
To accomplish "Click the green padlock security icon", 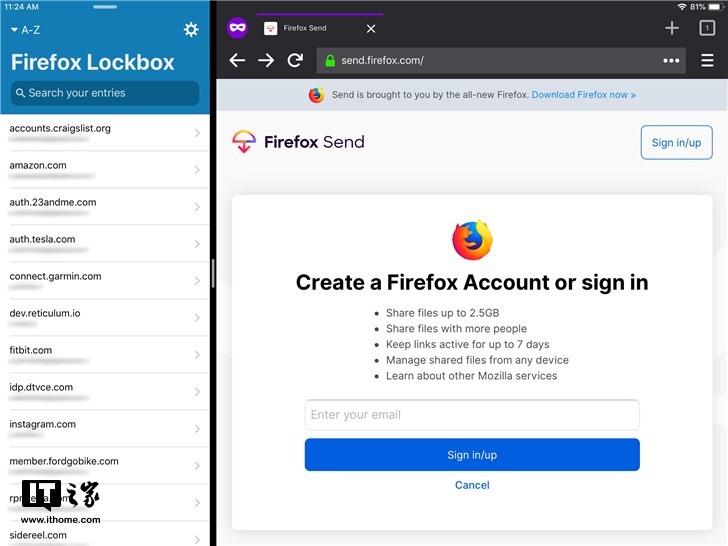I will coord(330,60).
